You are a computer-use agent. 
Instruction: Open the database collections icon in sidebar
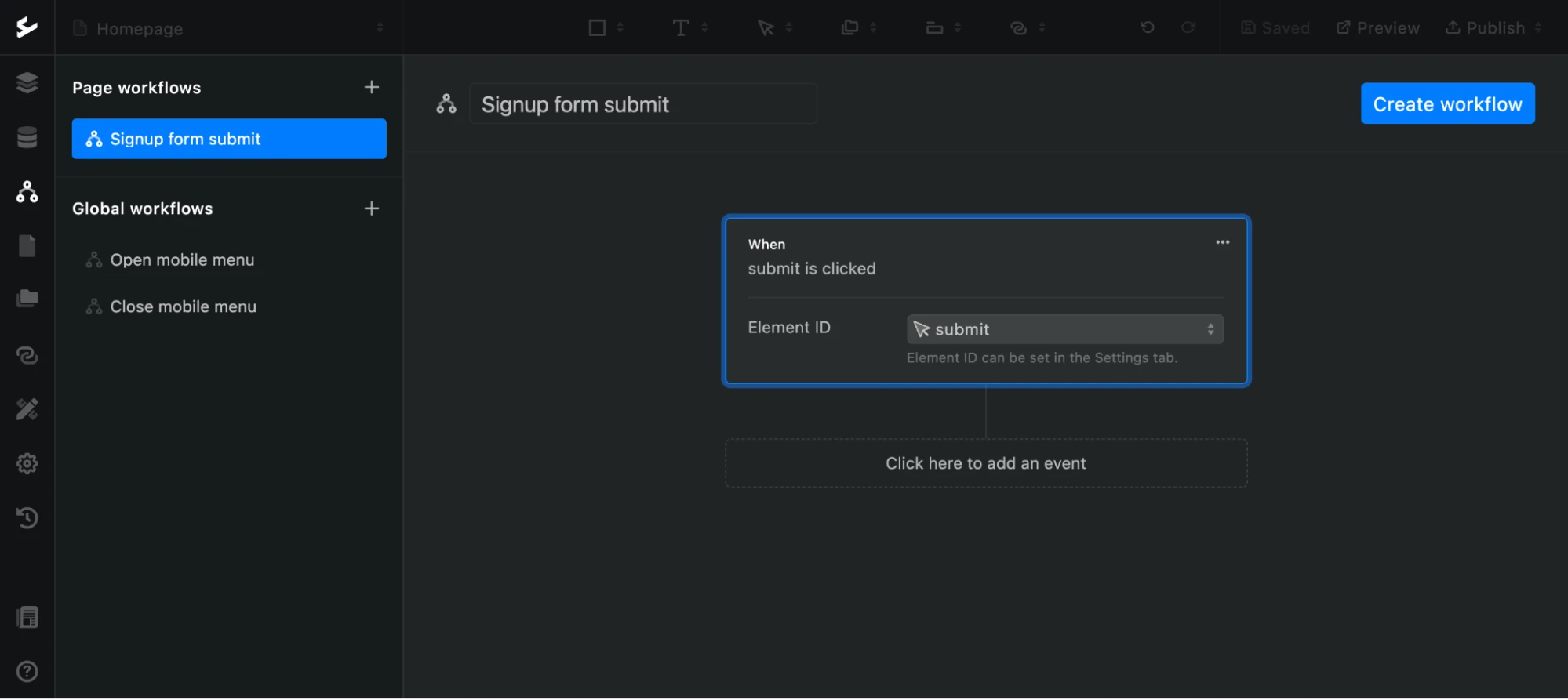(x=27, y=137)
